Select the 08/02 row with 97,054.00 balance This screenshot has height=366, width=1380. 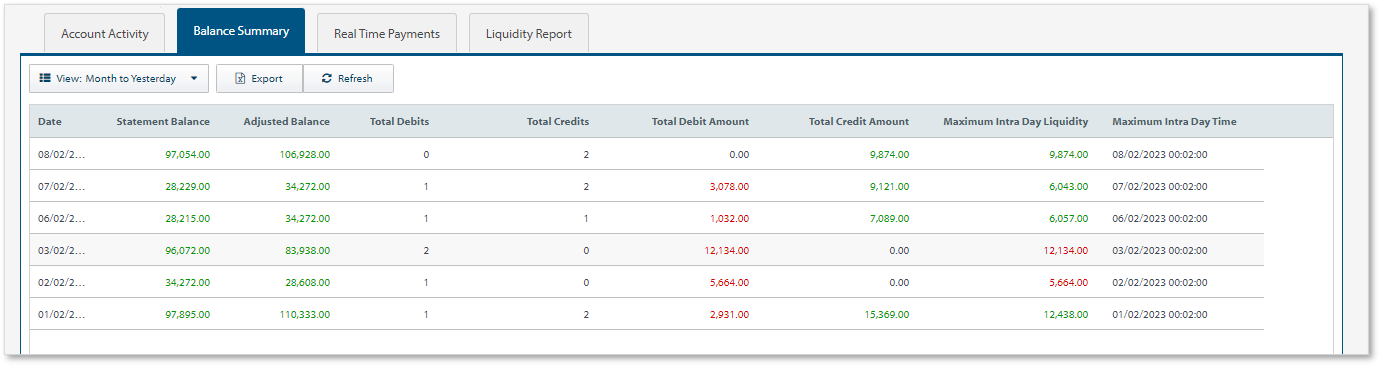[x=647, y=154]
